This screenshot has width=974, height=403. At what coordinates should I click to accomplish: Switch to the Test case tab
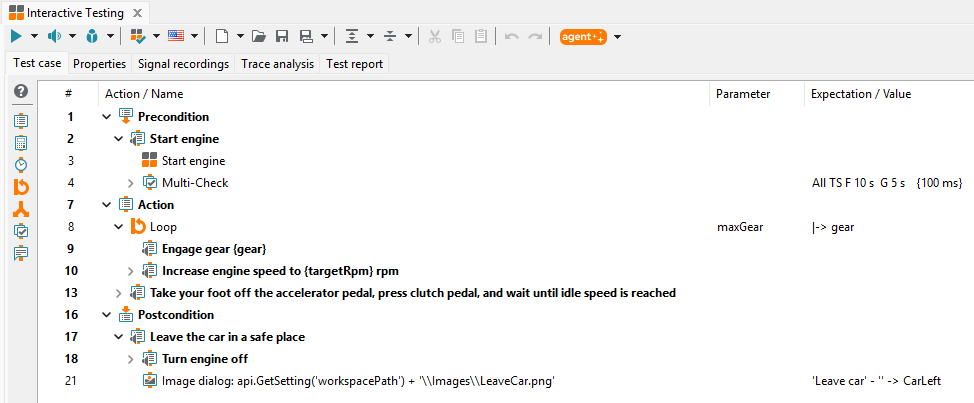point(37,63)
